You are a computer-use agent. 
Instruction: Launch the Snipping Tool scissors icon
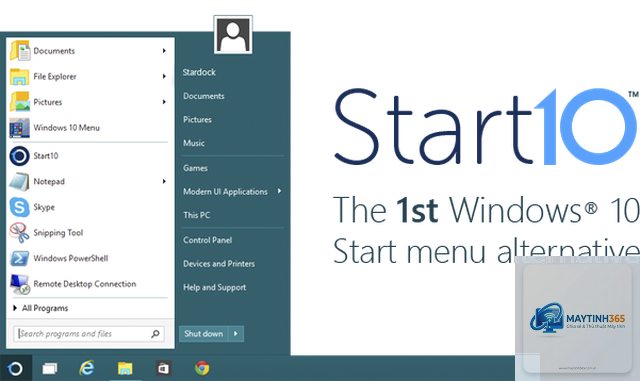pos(20,233)
